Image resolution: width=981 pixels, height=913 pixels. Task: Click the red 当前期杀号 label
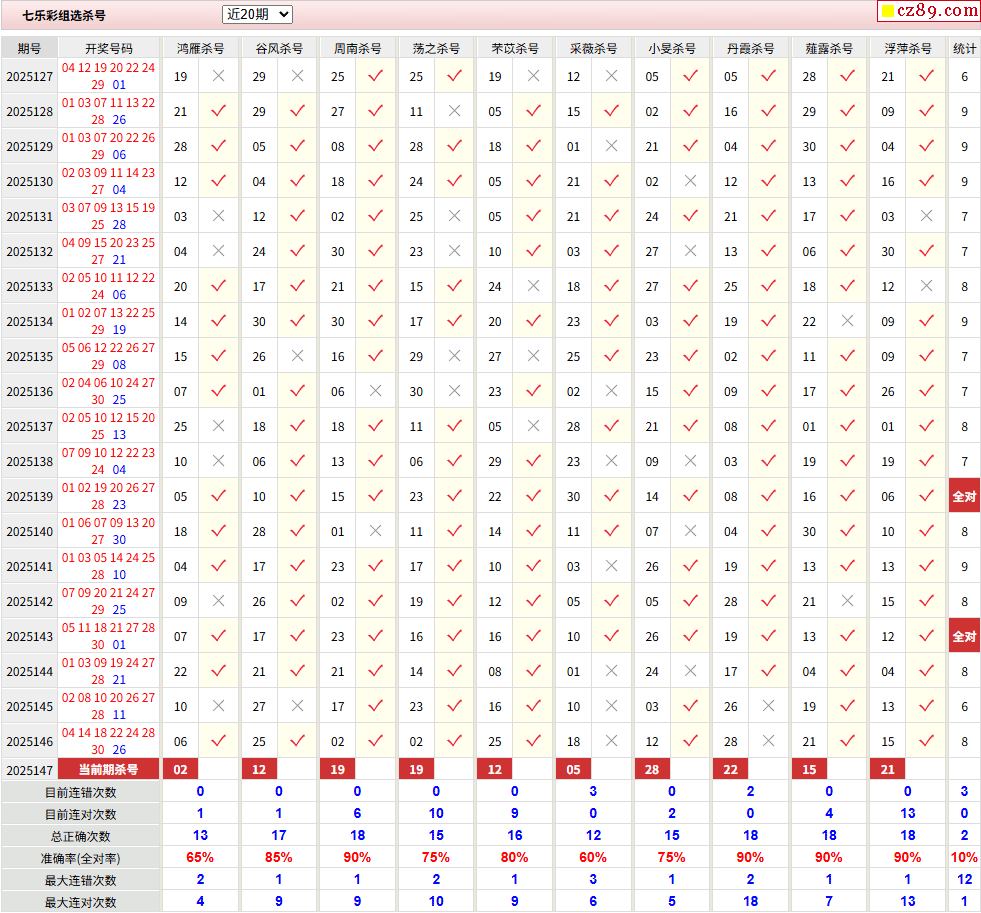pyautogui.click(x=109, y=769)
